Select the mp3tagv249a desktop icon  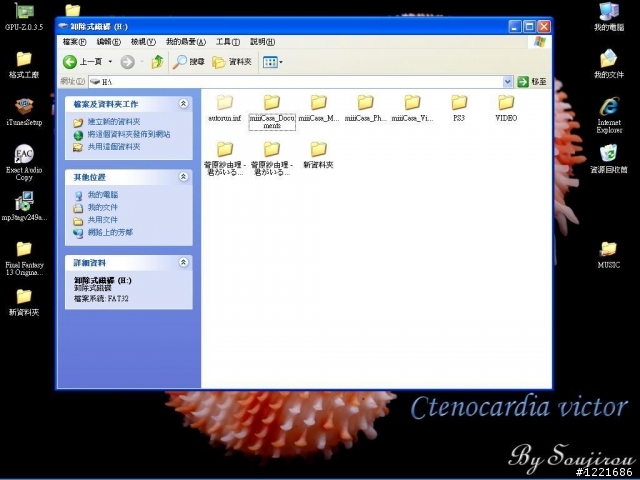click(24, 207)
